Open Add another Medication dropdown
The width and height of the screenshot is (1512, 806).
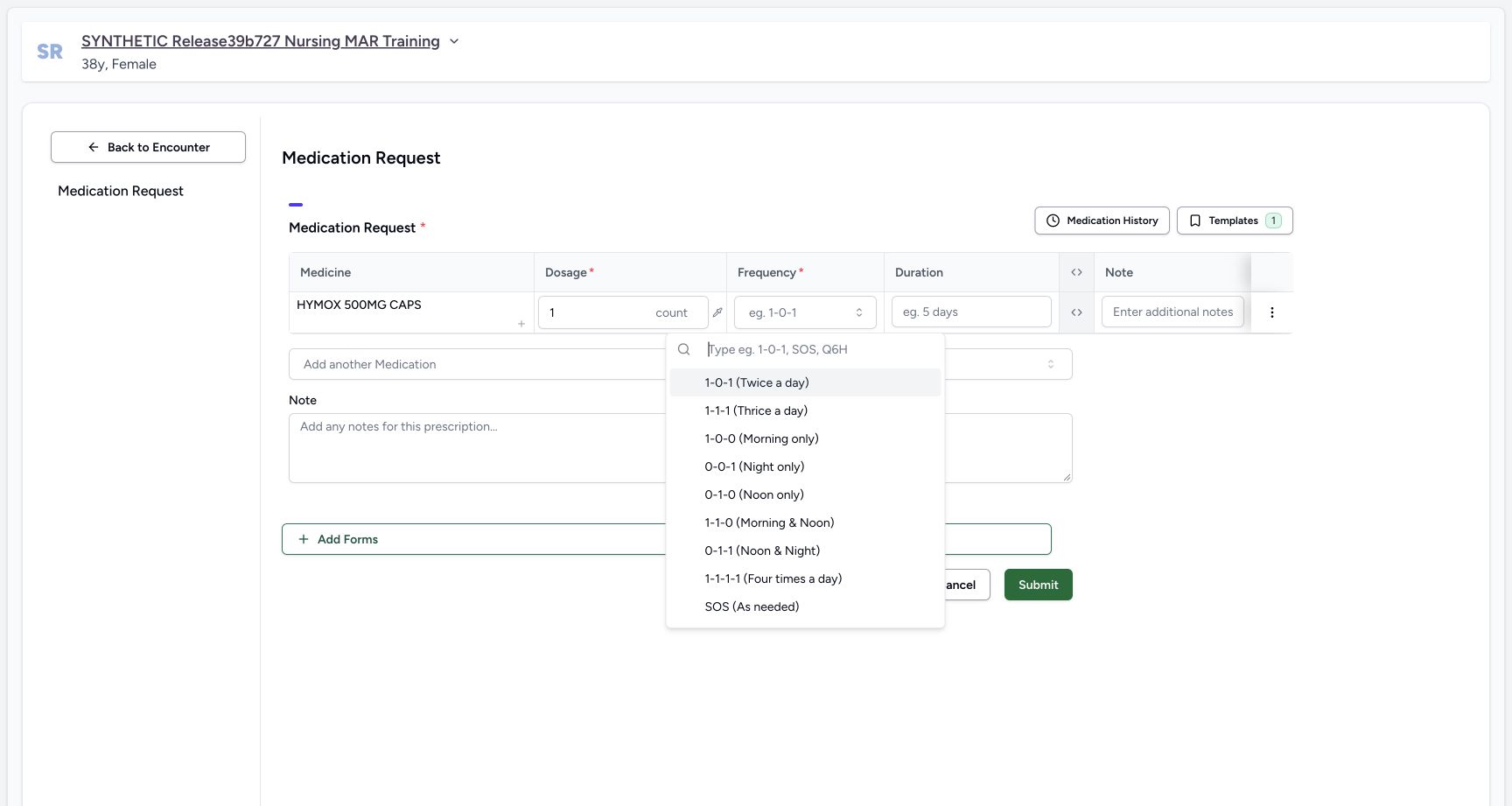pyautogui.click(x=681, y=364)
